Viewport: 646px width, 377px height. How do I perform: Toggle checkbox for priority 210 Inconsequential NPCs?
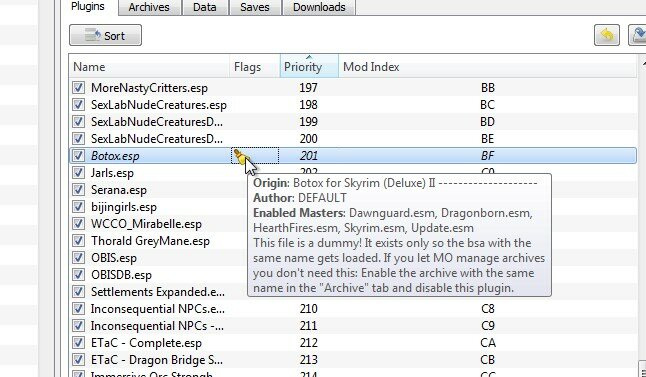pyautogui.click(x=78, y=309)
